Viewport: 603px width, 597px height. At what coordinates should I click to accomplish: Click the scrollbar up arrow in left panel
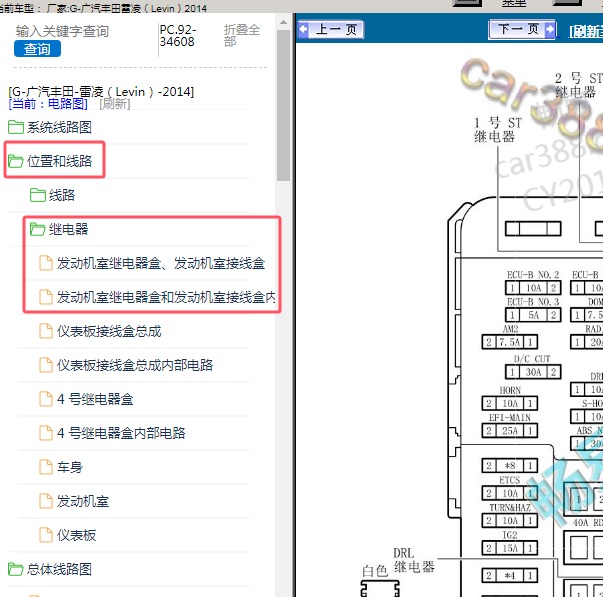pos(283,22)
